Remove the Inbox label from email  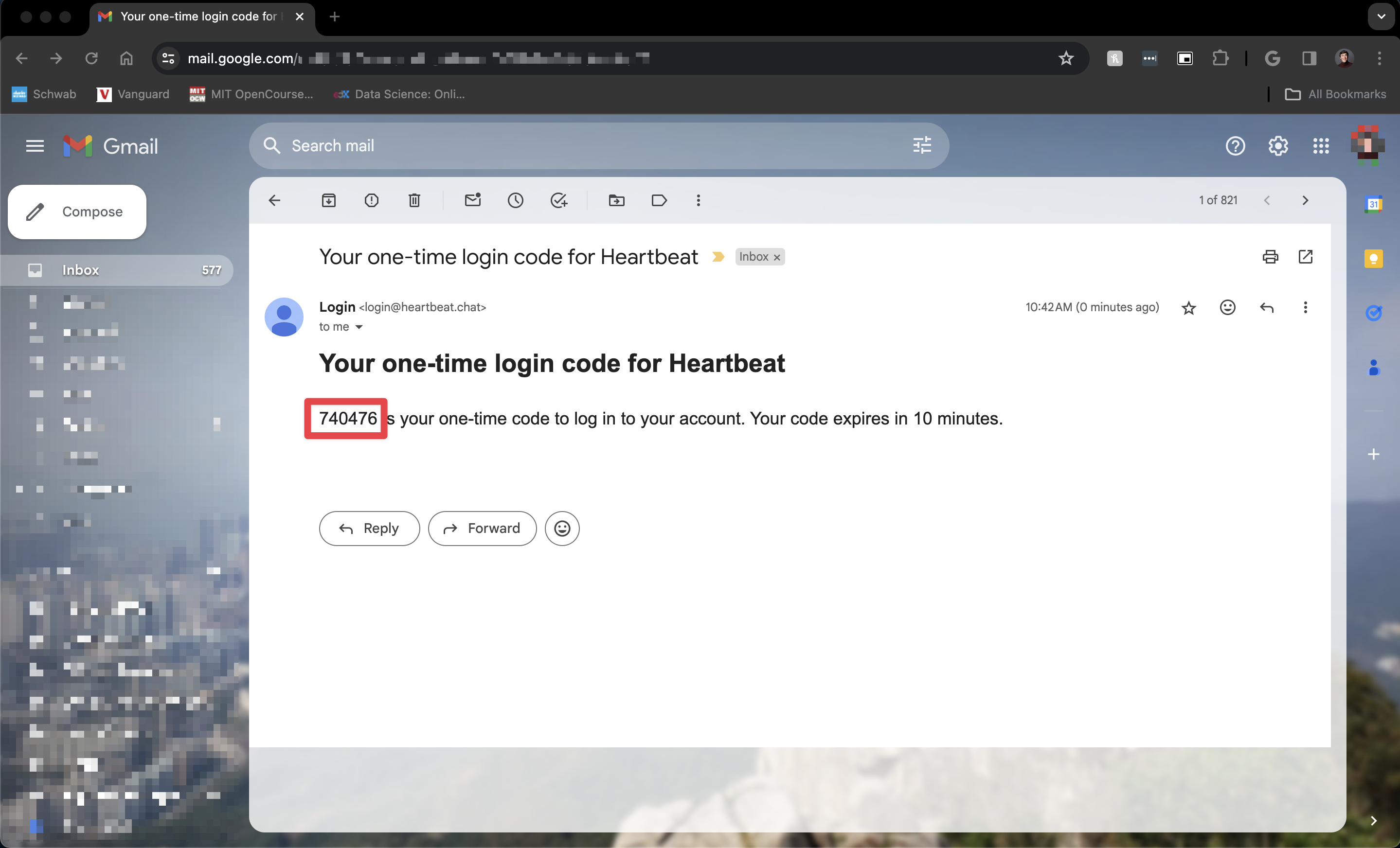pos(777,257)
